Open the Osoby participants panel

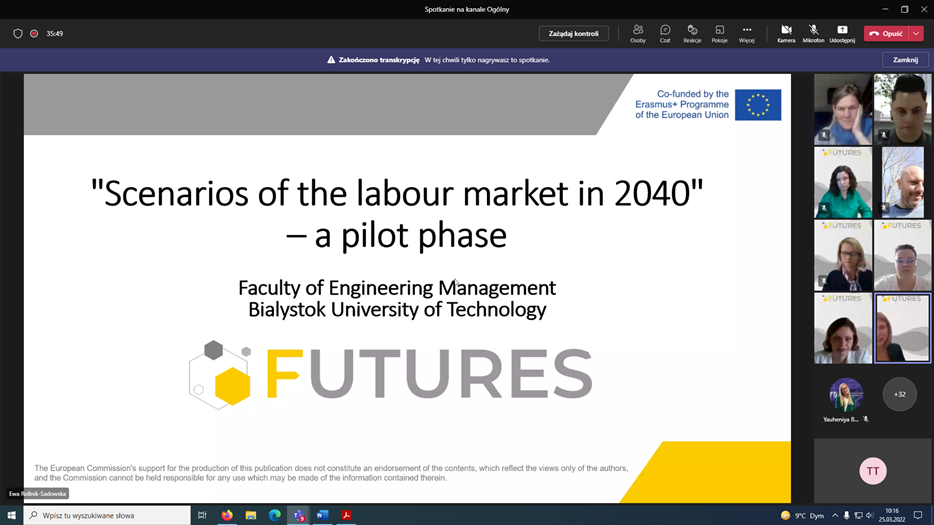(x=638, y=33)
